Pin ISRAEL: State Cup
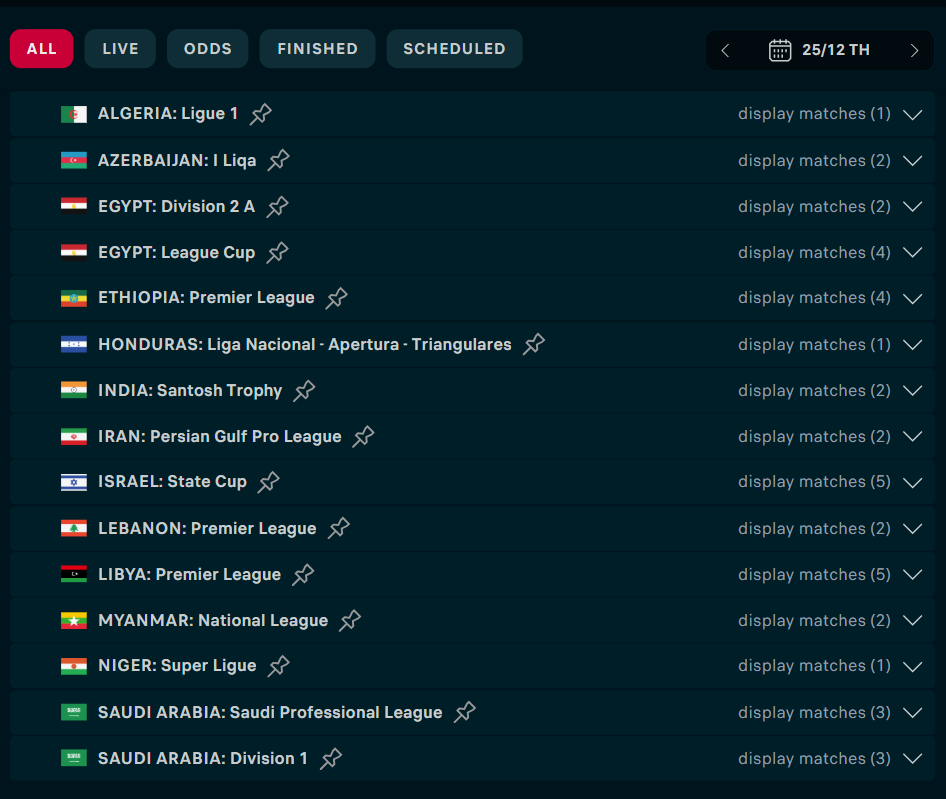This screenshot has height=799, width=946. 269,482
